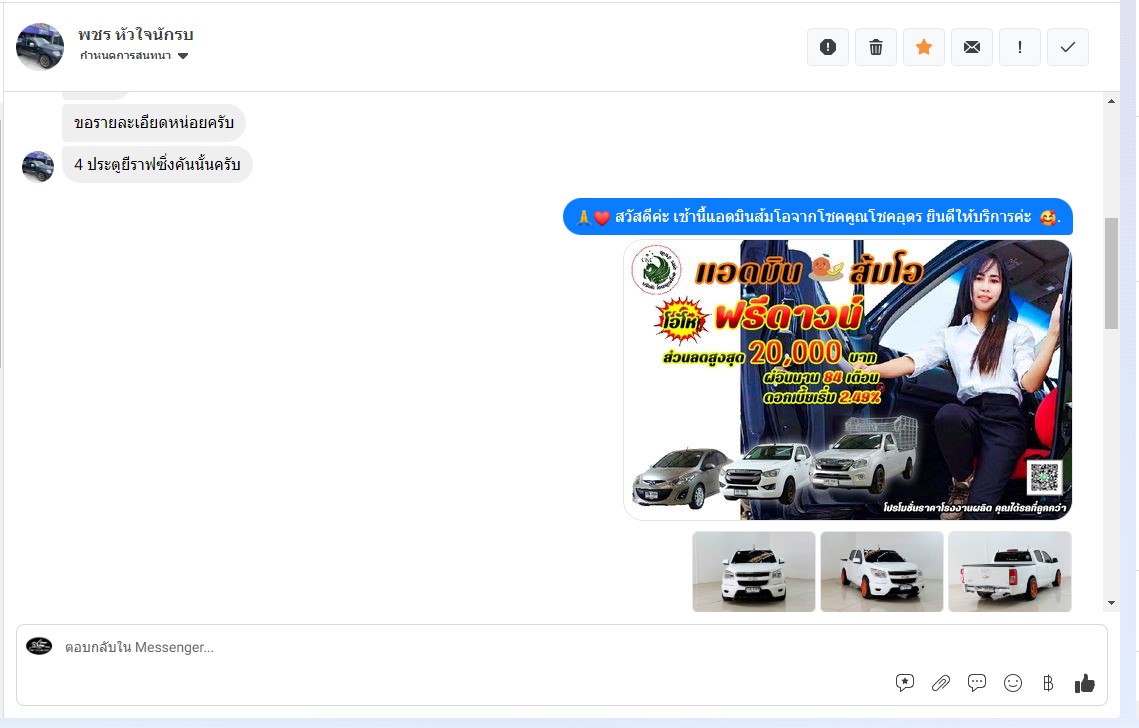Screen dimensions: 1139x728
Task: Delete conversation using the trash can icon
Action: pyautogui.click(x=875, y=47)
